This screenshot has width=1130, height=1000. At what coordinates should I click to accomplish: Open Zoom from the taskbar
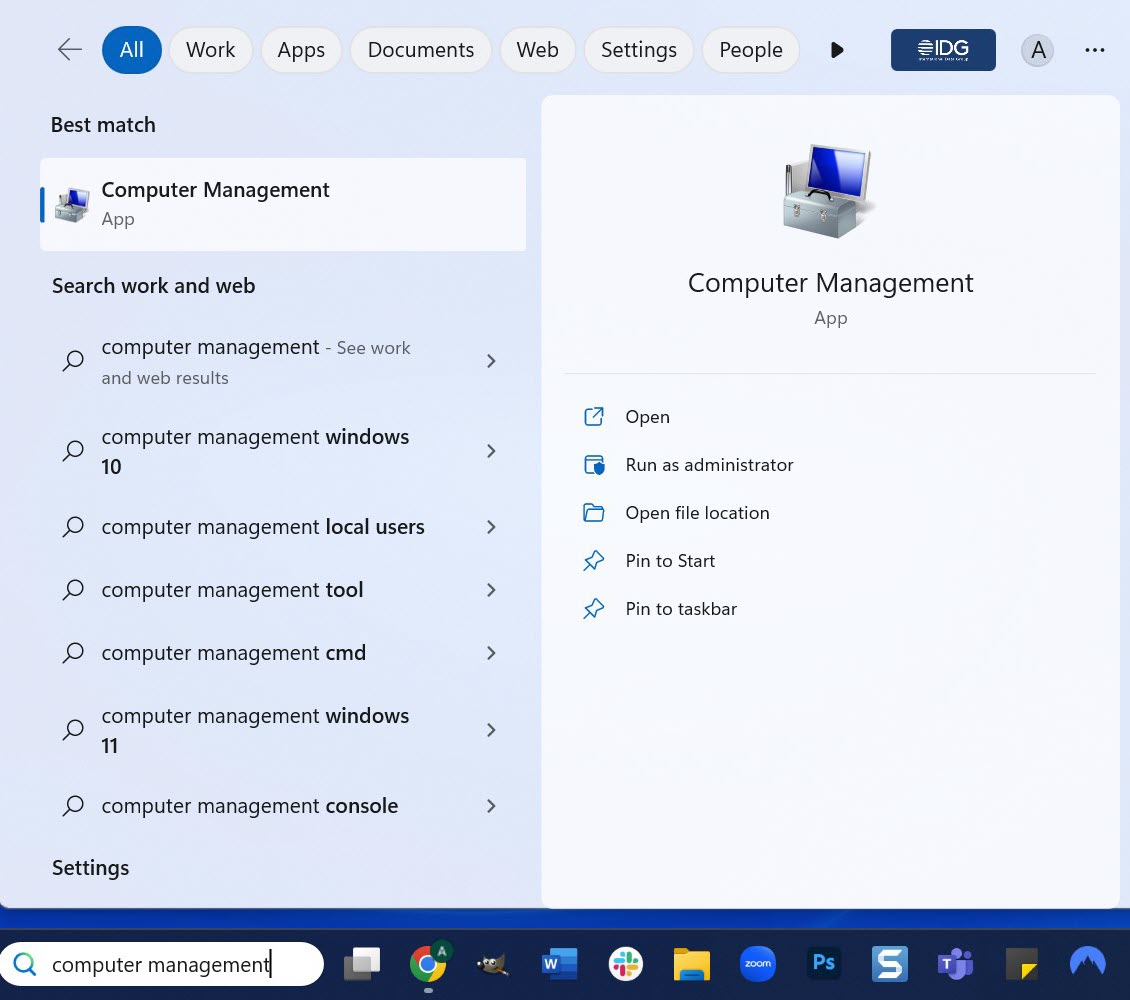[757, 964]
